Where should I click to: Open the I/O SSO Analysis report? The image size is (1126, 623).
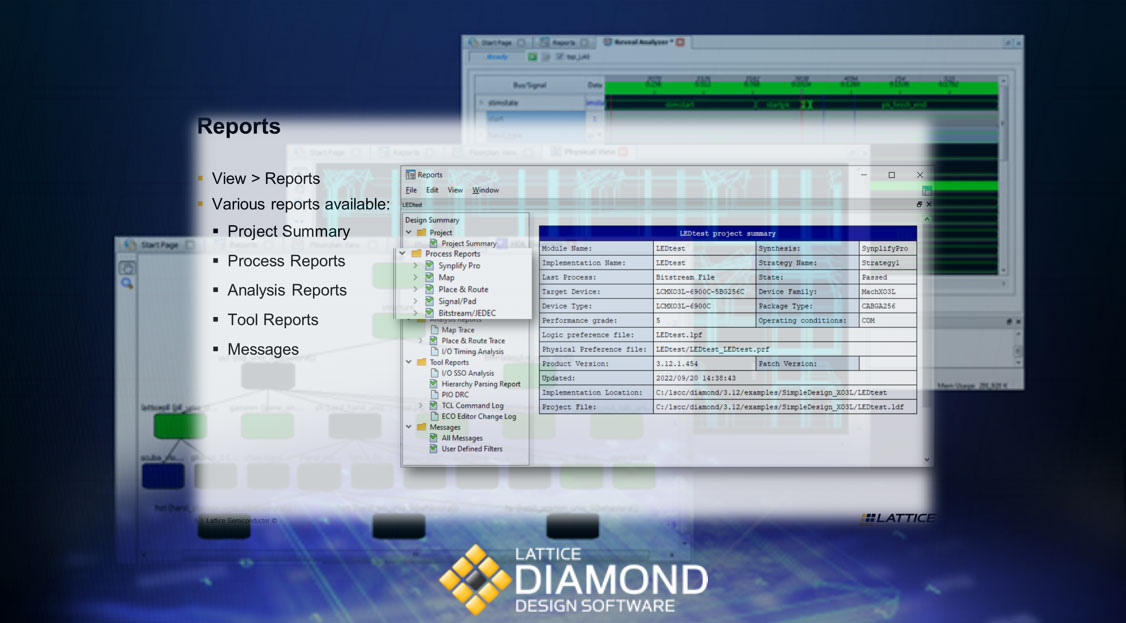tap(467, 373)
